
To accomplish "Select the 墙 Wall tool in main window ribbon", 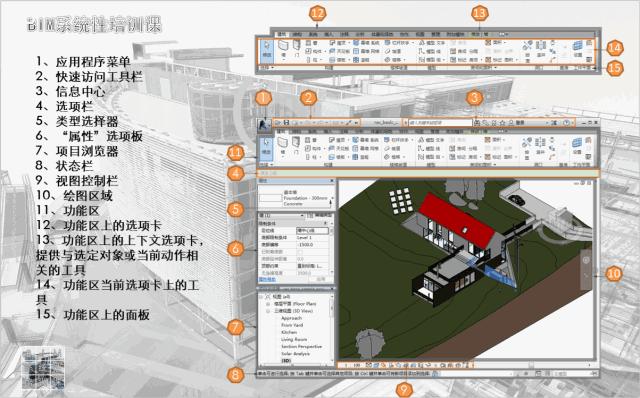I will (x=282, y=146).
